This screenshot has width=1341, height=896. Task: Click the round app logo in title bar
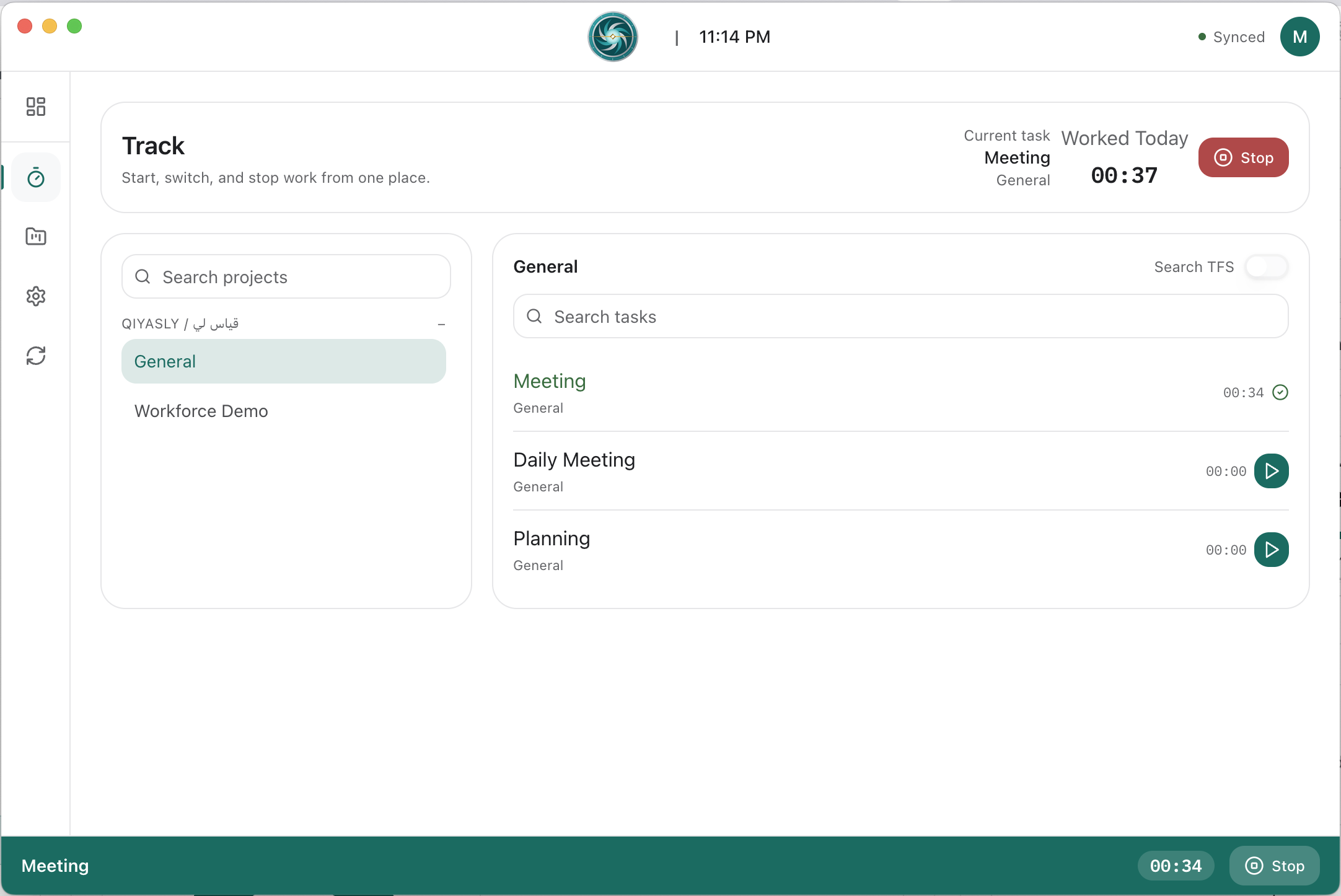613,37
